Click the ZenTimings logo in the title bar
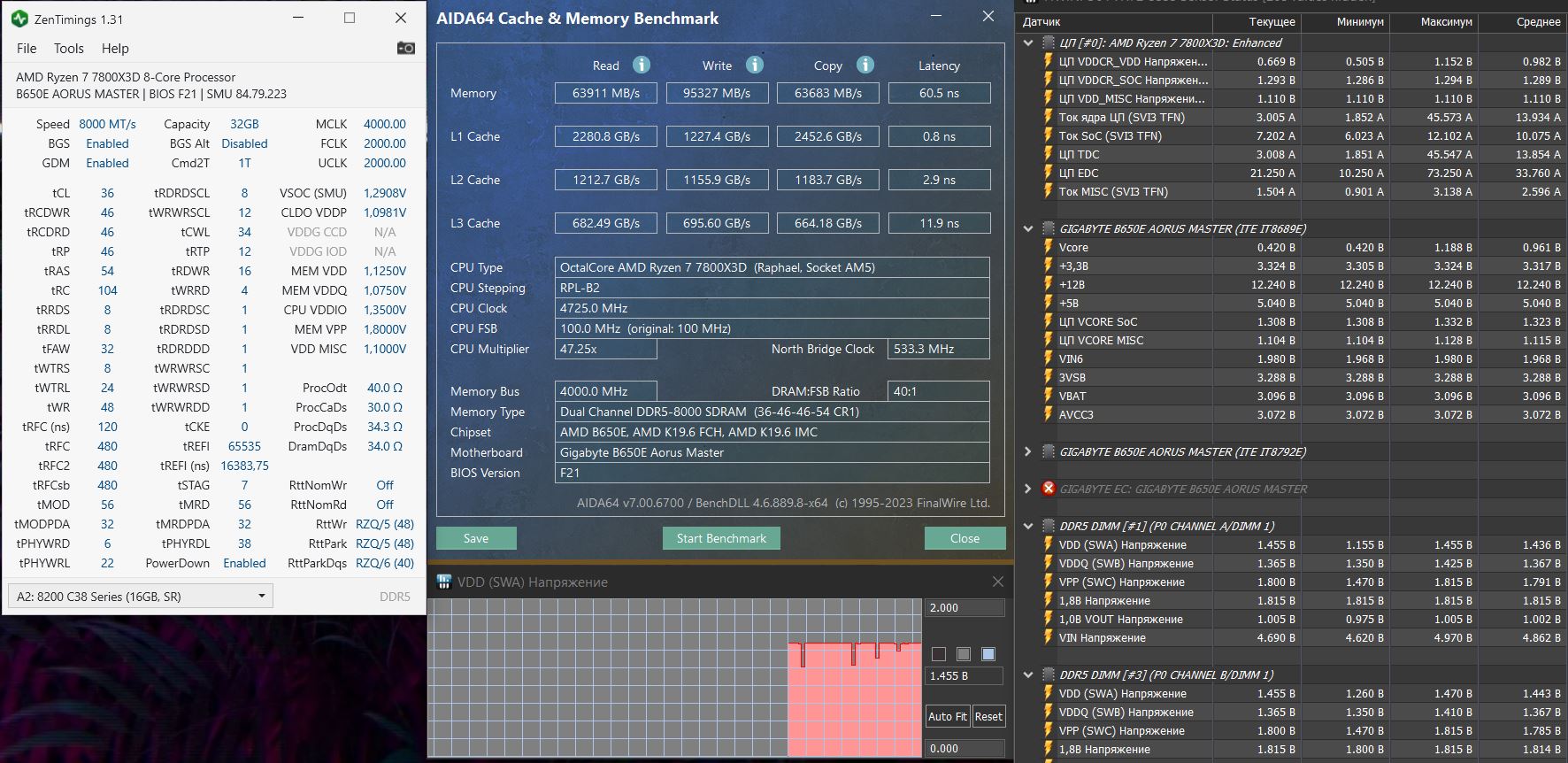This screenshot has width=1568, height=763. 19,19
